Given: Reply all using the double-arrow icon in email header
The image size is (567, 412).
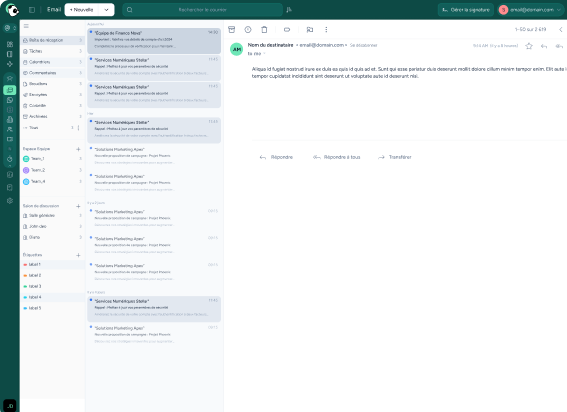Looking at the screenshot, I should (559, 46).
